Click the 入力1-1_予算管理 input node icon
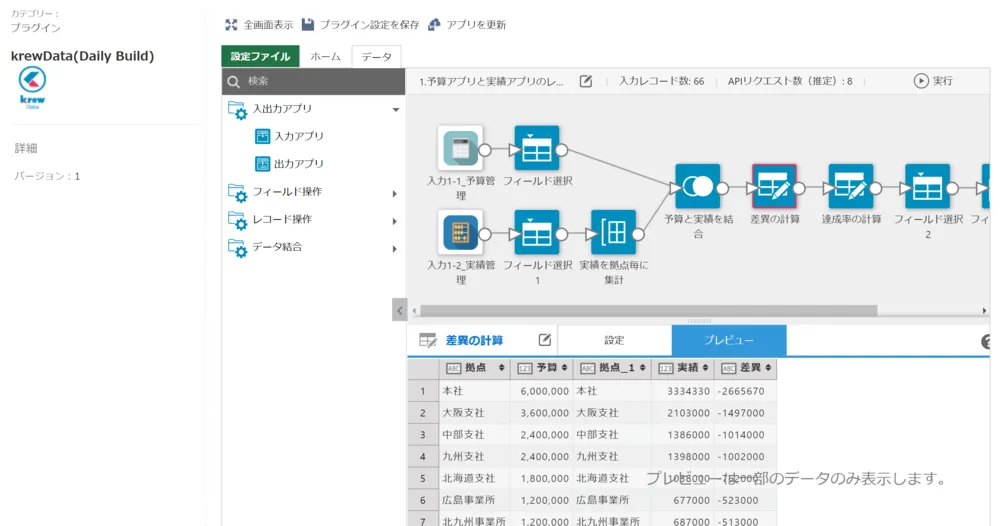The image size is (1000, 526). (460, 149)
